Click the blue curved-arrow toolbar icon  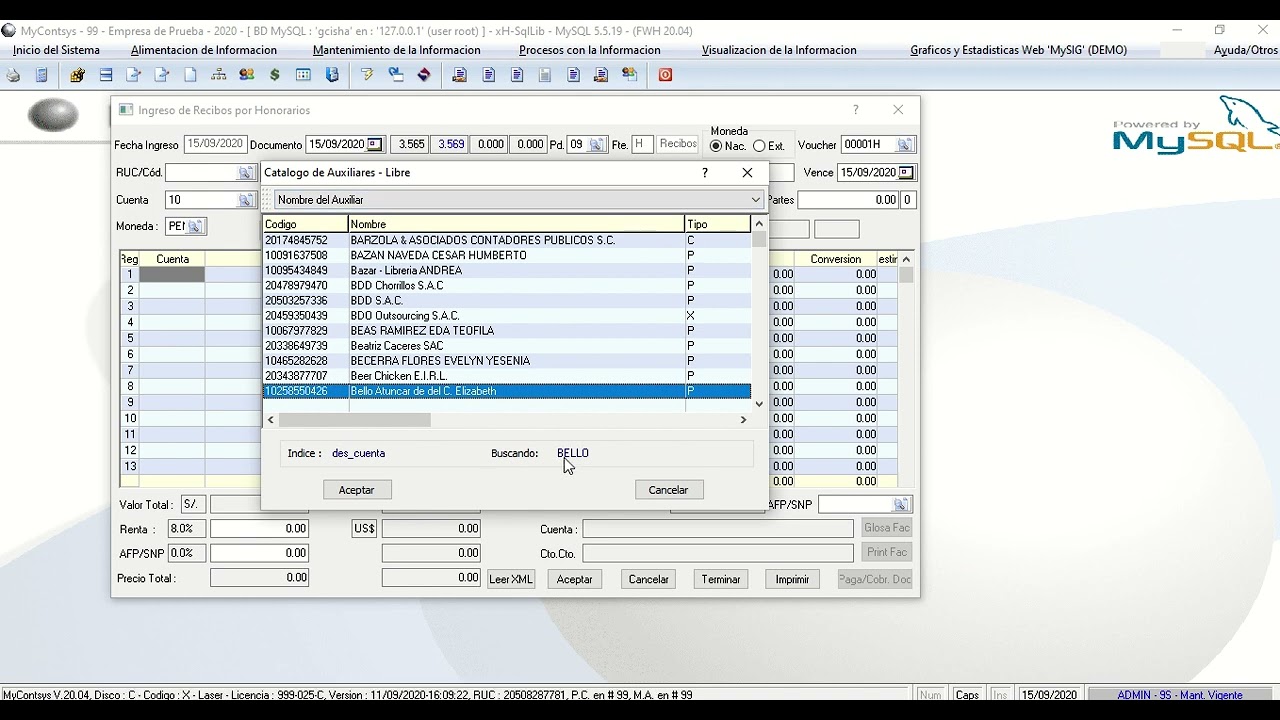pos(396,75)
